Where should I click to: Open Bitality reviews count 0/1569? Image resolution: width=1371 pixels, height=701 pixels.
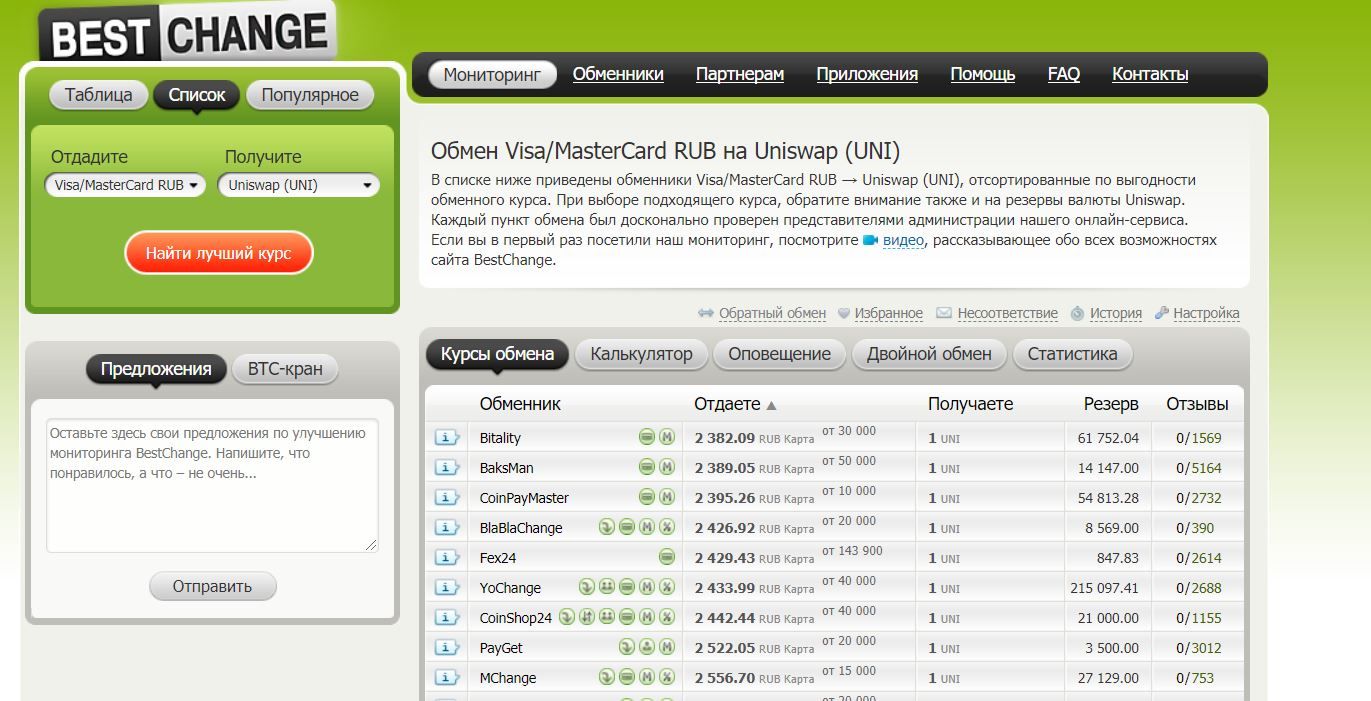point(1198,438)
